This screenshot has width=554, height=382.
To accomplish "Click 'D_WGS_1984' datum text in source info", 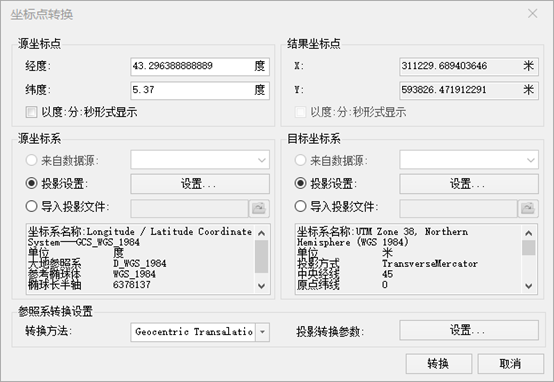I will [x=140, y=264].
